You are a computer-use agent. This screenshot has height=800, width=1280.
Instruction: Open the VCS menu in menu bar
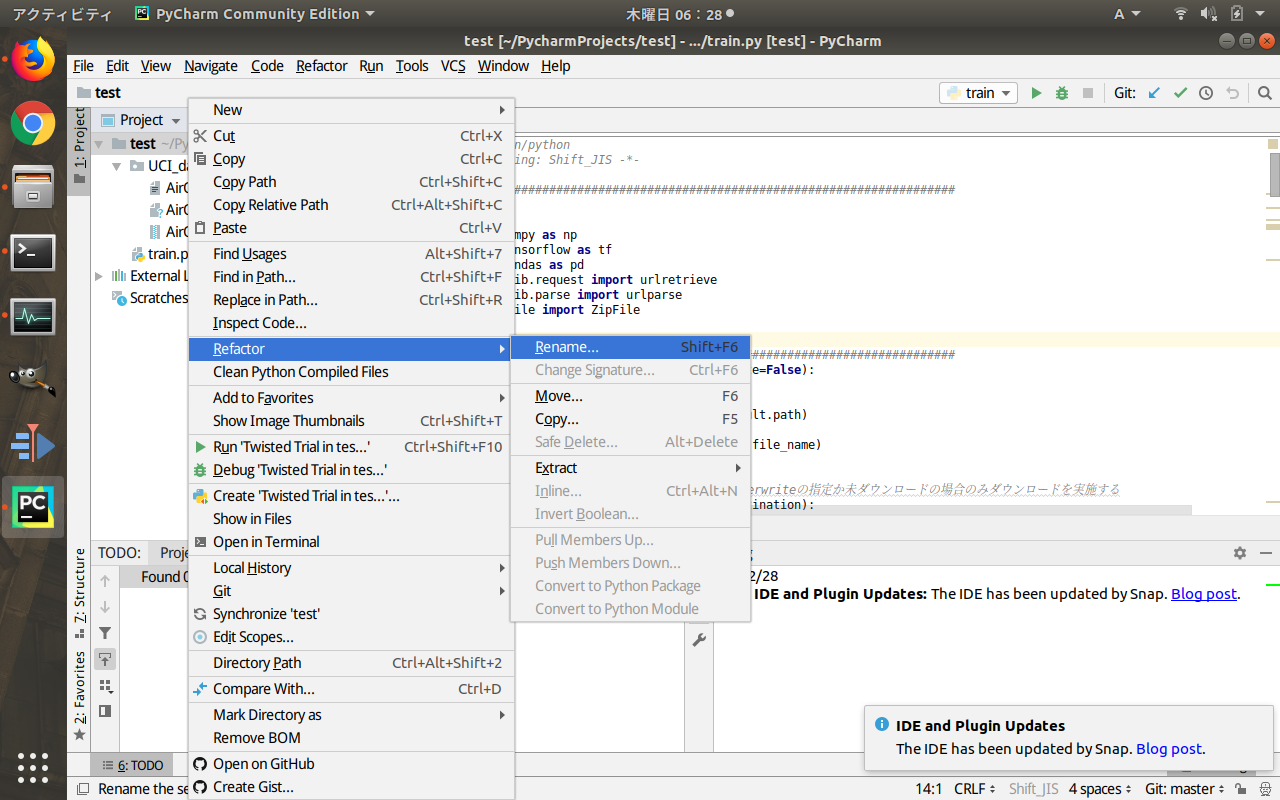pos(453,66)
